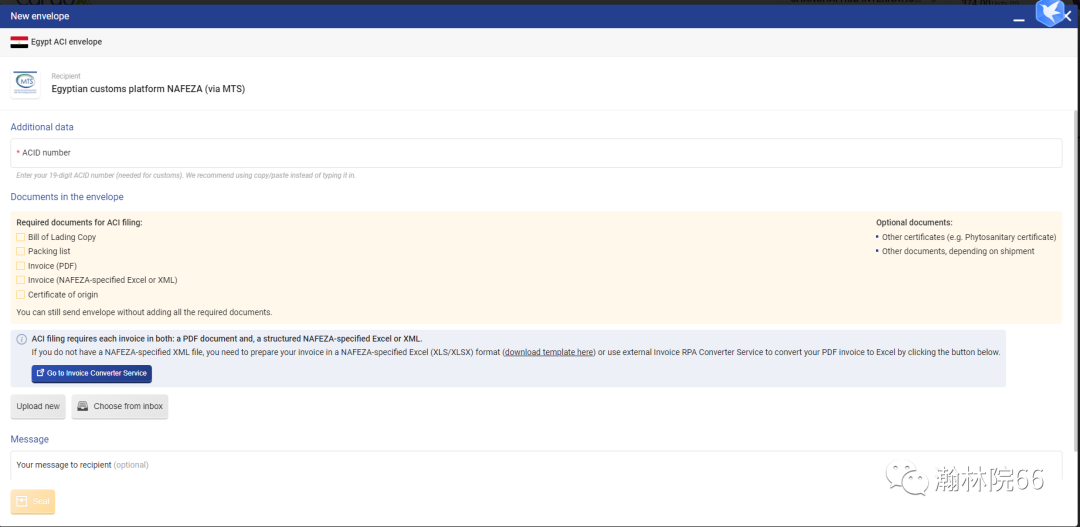Minimize the New envelope dialog

point(1018,18)
